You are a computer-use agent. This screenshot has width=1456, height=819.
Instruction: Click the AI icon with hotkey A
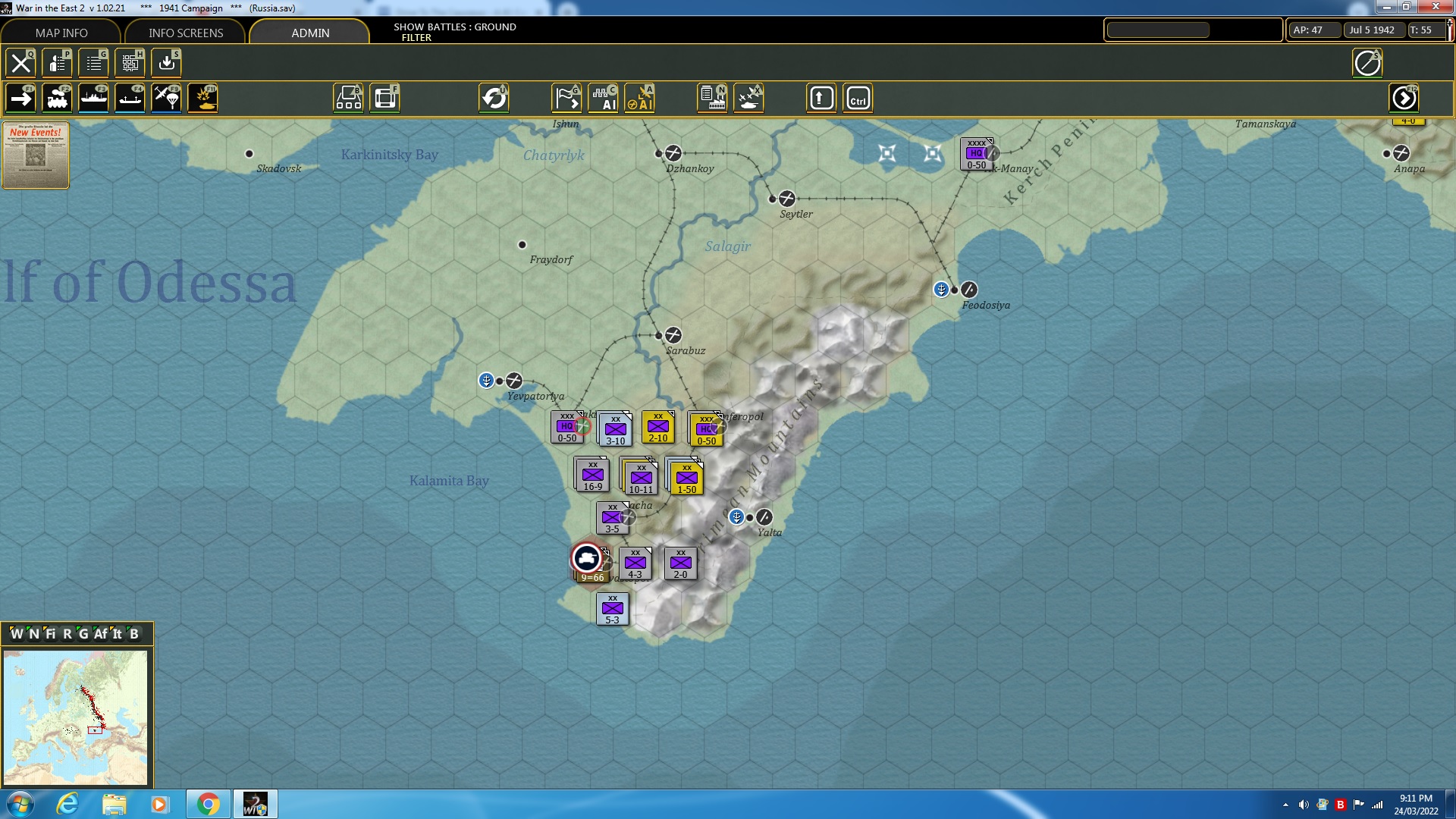[x=640, y=99]
